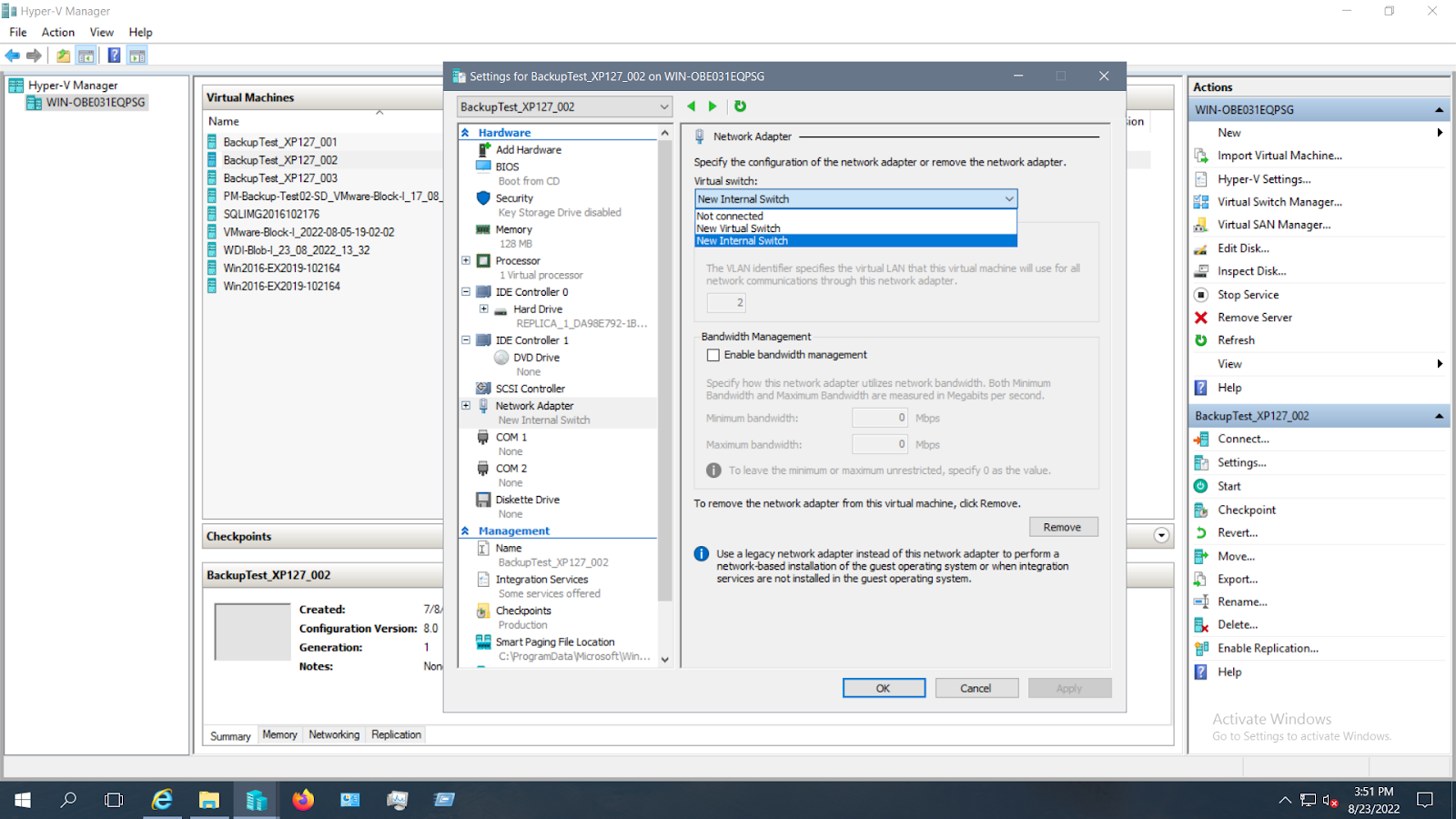Open the File menu
Screen dimensions: 1456x819
(18, 32)
